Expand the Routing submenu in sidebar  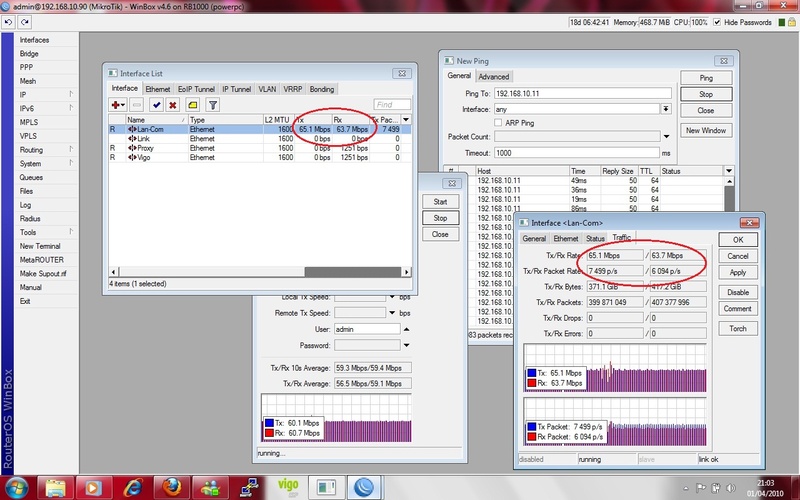tap(71, 150)
